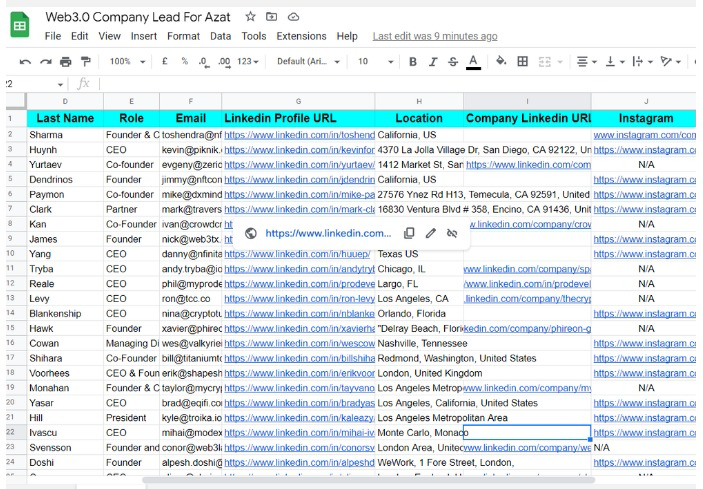Open horizontal align dropdown

pyautogui.click(x=586, y=61)
